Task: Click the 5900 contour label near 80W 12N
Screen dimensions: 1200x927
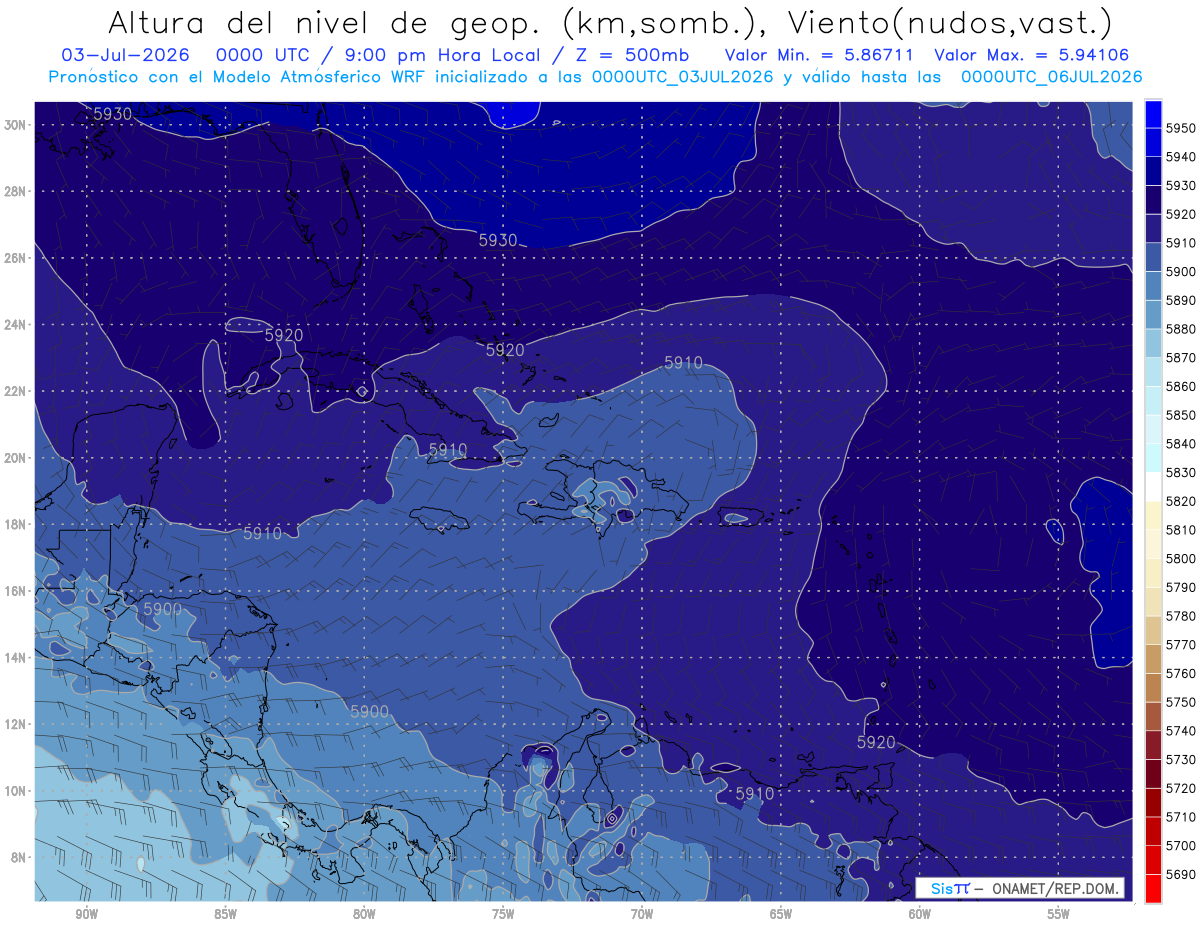Action: click(369, 711)
